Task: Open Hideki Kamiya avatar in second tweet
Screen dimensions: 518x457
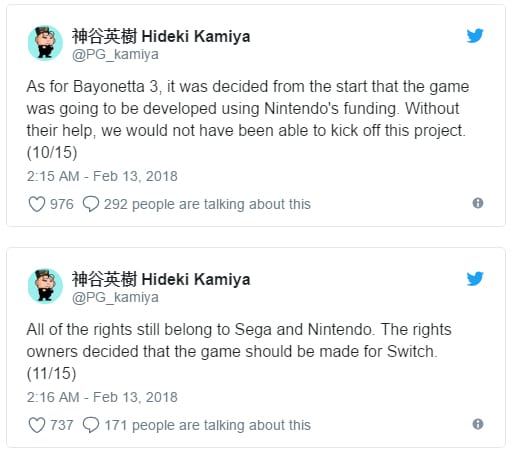Action: [x=45, y=286]
